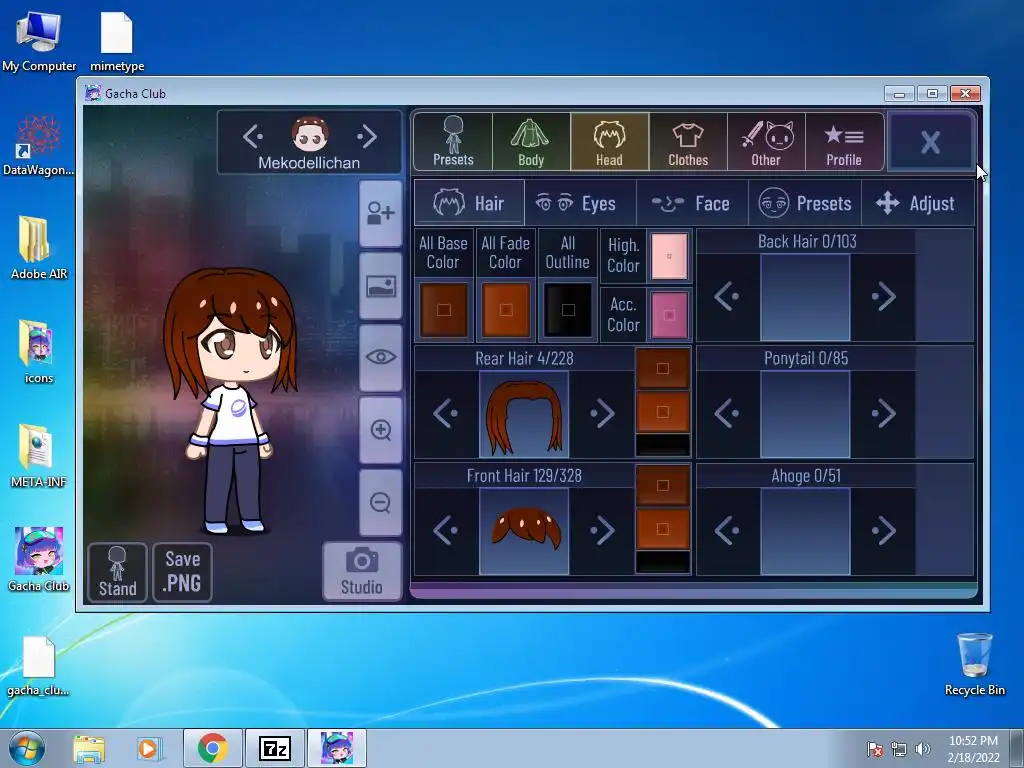The height and width of the screenshot is (768, 1024).
Task: Open Windows Media Player taskbar icon
Action: 149,748
